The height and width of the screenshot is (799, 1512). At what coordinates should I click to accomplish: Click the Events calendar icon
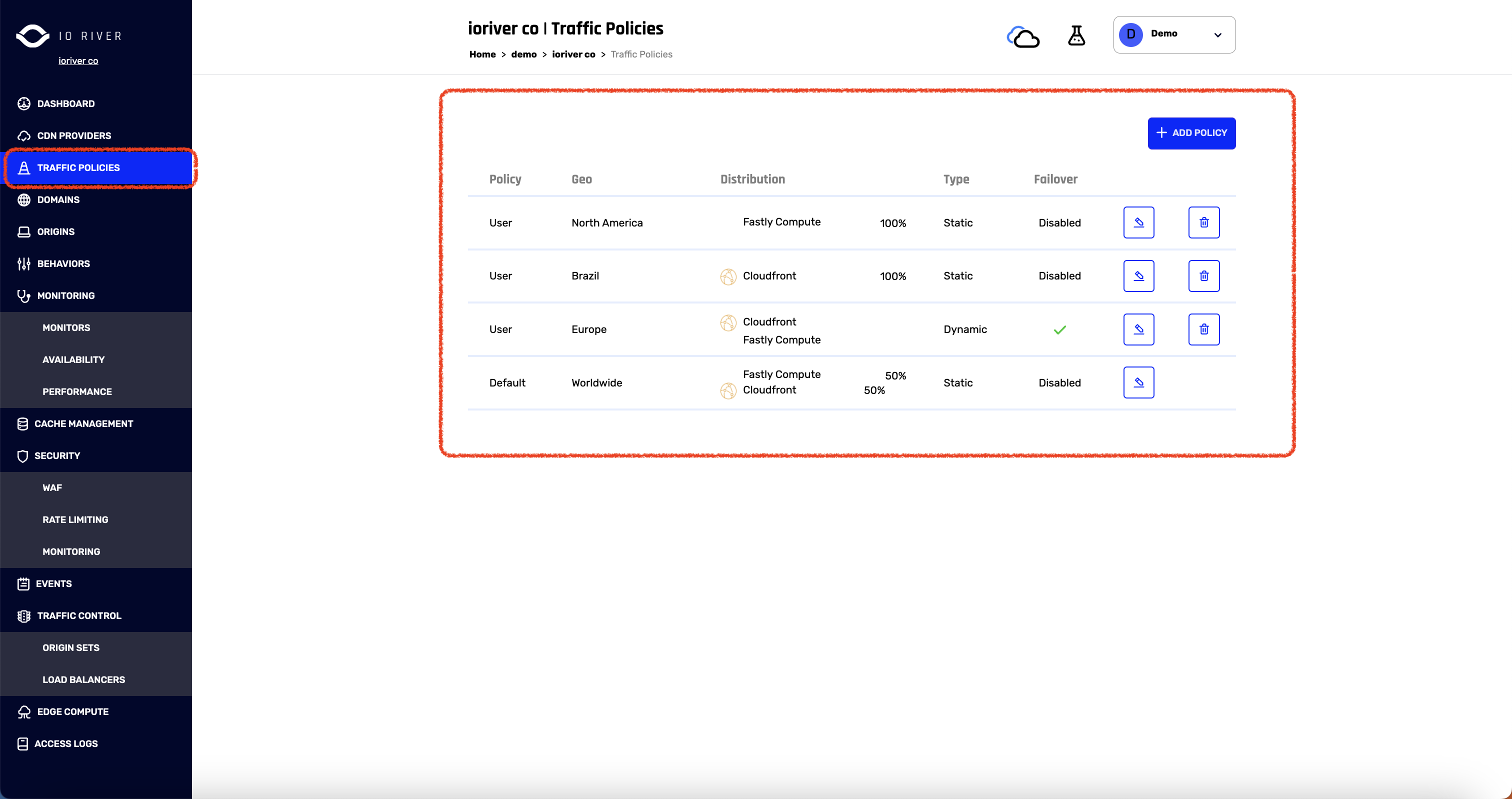[x=23, y=583]
